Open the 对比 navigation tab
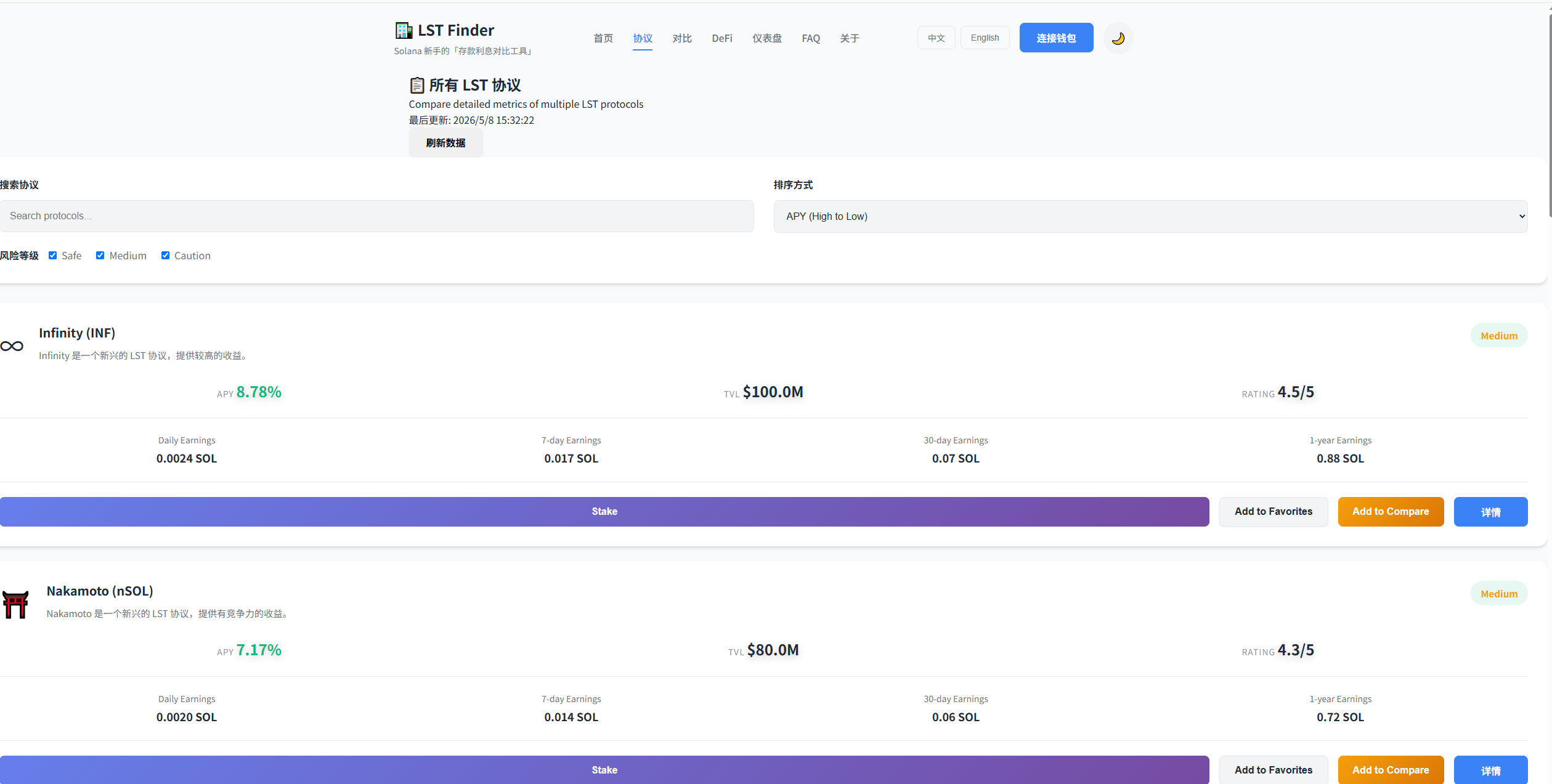Viewport: 1552px width, 784px height. pos(682,38)
